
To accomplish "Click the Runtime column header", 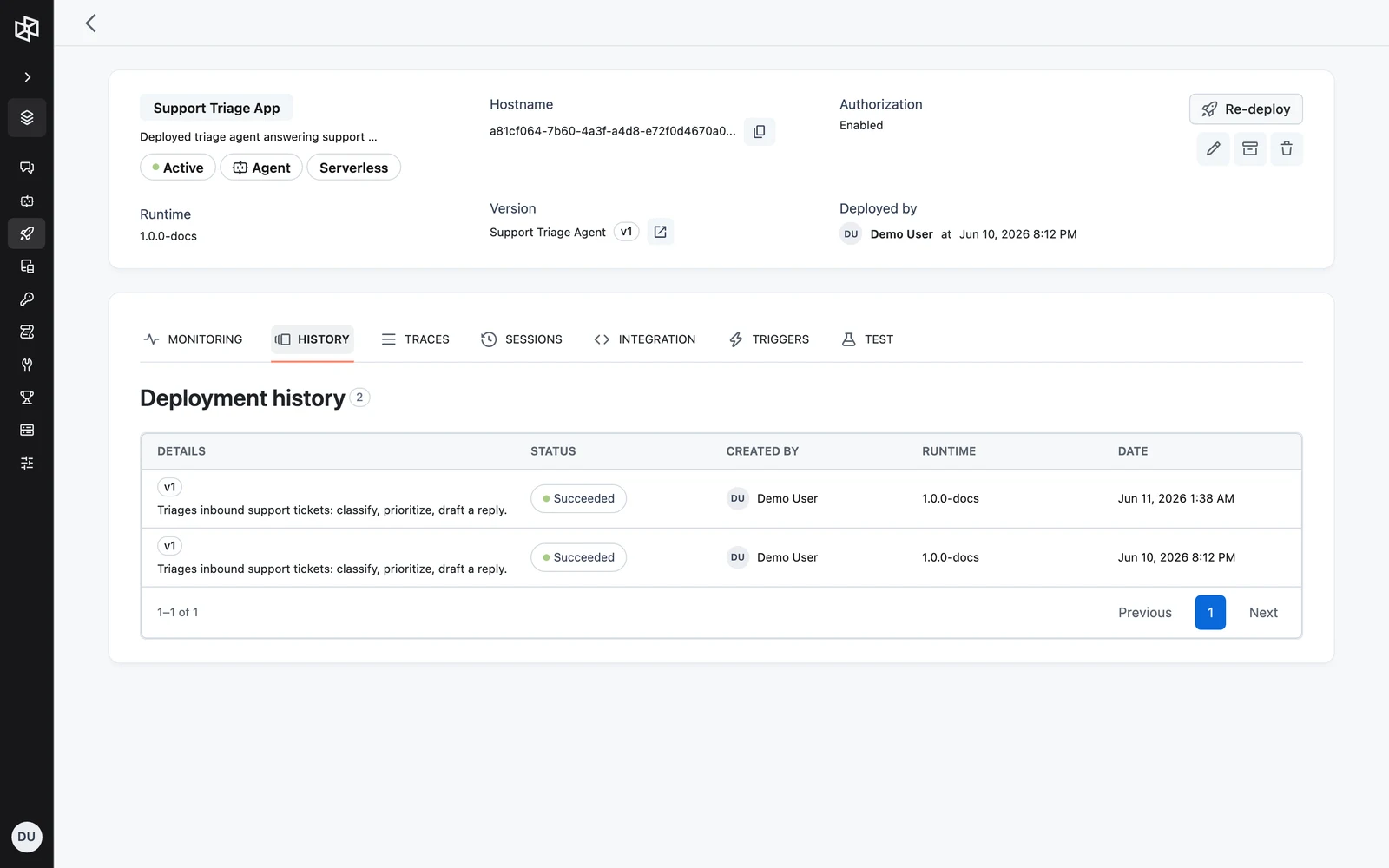I will tap(949, 451).
